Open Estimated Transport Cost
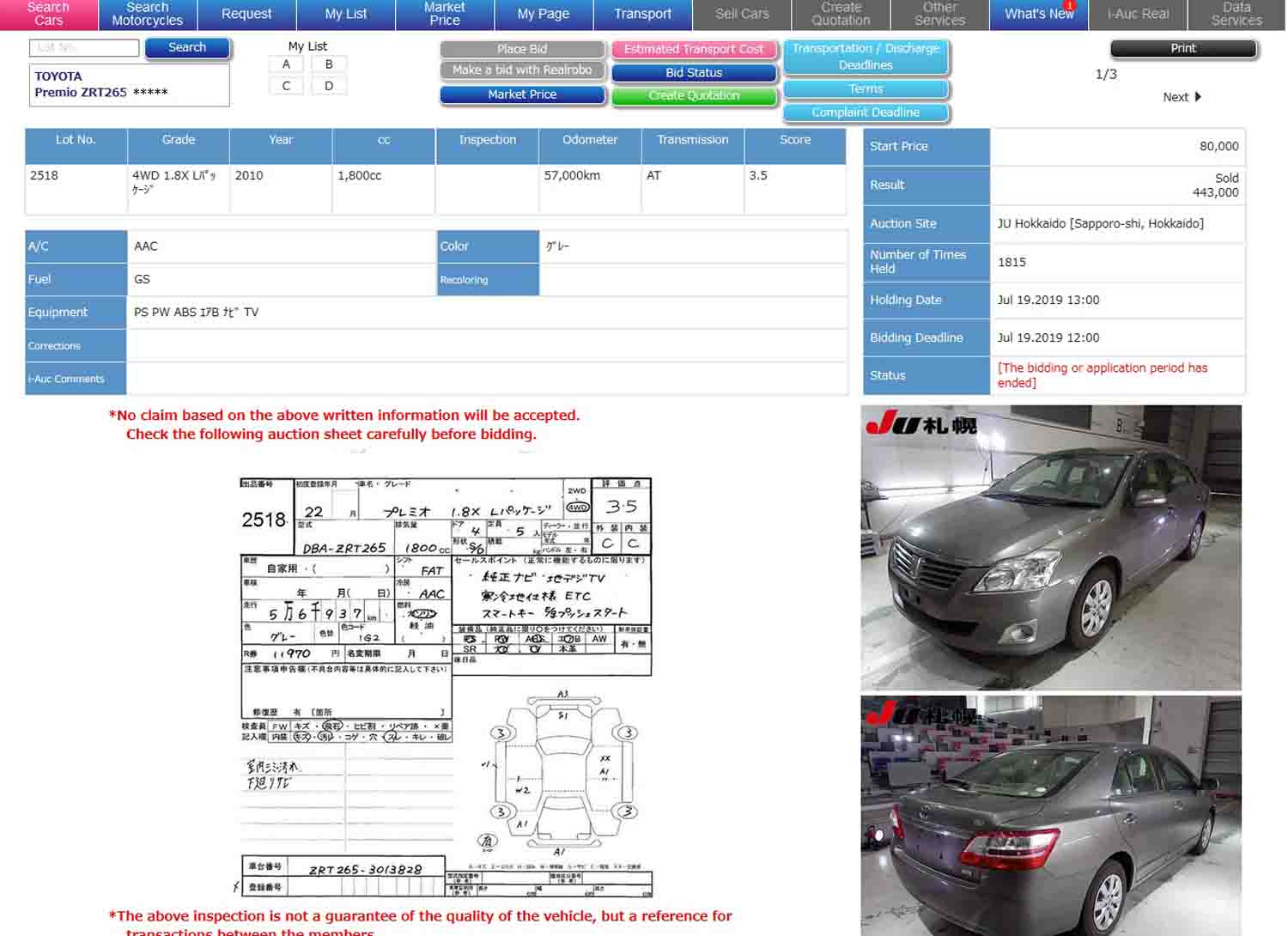The height and width of the screenshot is (936, 1288). pyautogui.click(x=694, y=49)
